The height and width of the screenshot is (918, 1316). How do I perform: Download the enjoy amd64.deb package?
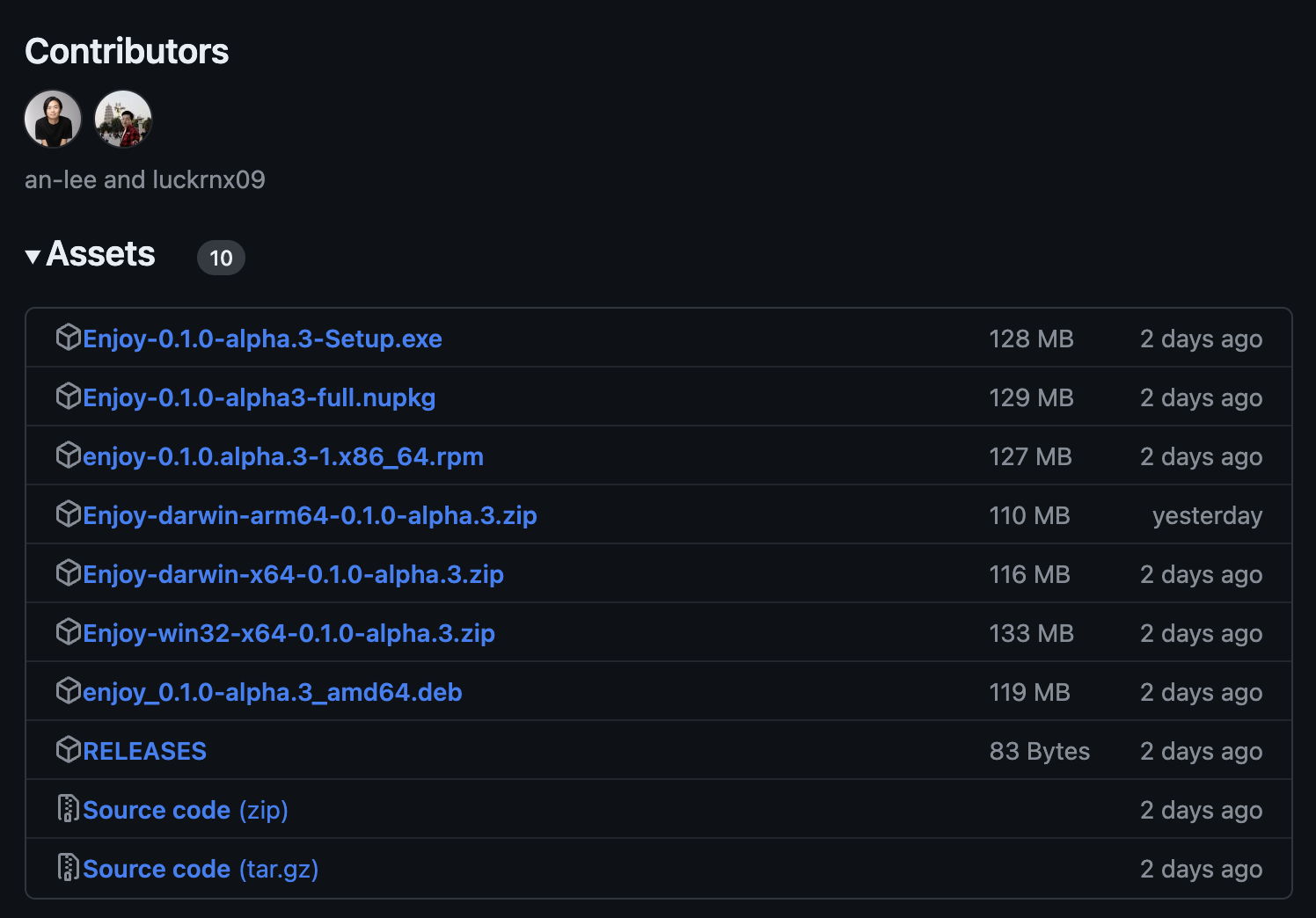[272, 693]
